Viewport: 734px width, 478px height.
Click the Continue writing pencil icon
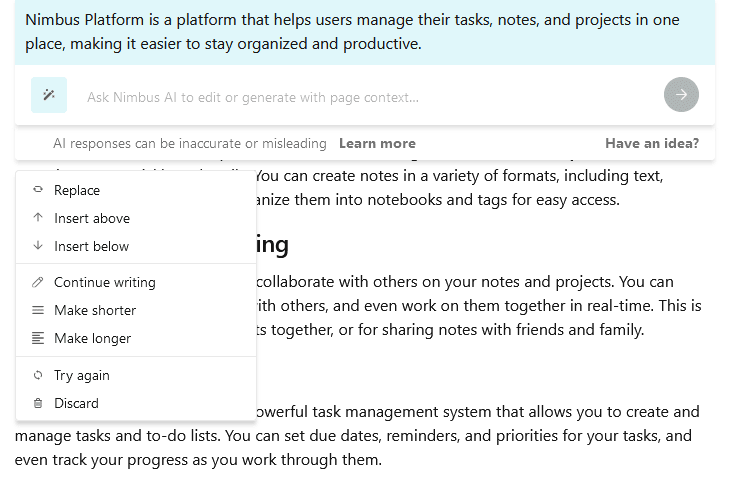[x=38, y=282]
